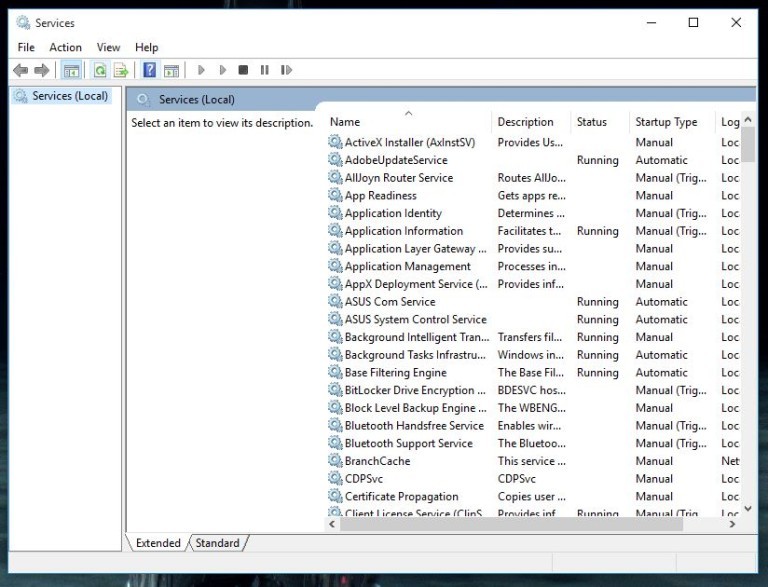This screenshot has width=768, height=587.
Task: Select the AppX Deployment Service row
Action: point(533,284)
